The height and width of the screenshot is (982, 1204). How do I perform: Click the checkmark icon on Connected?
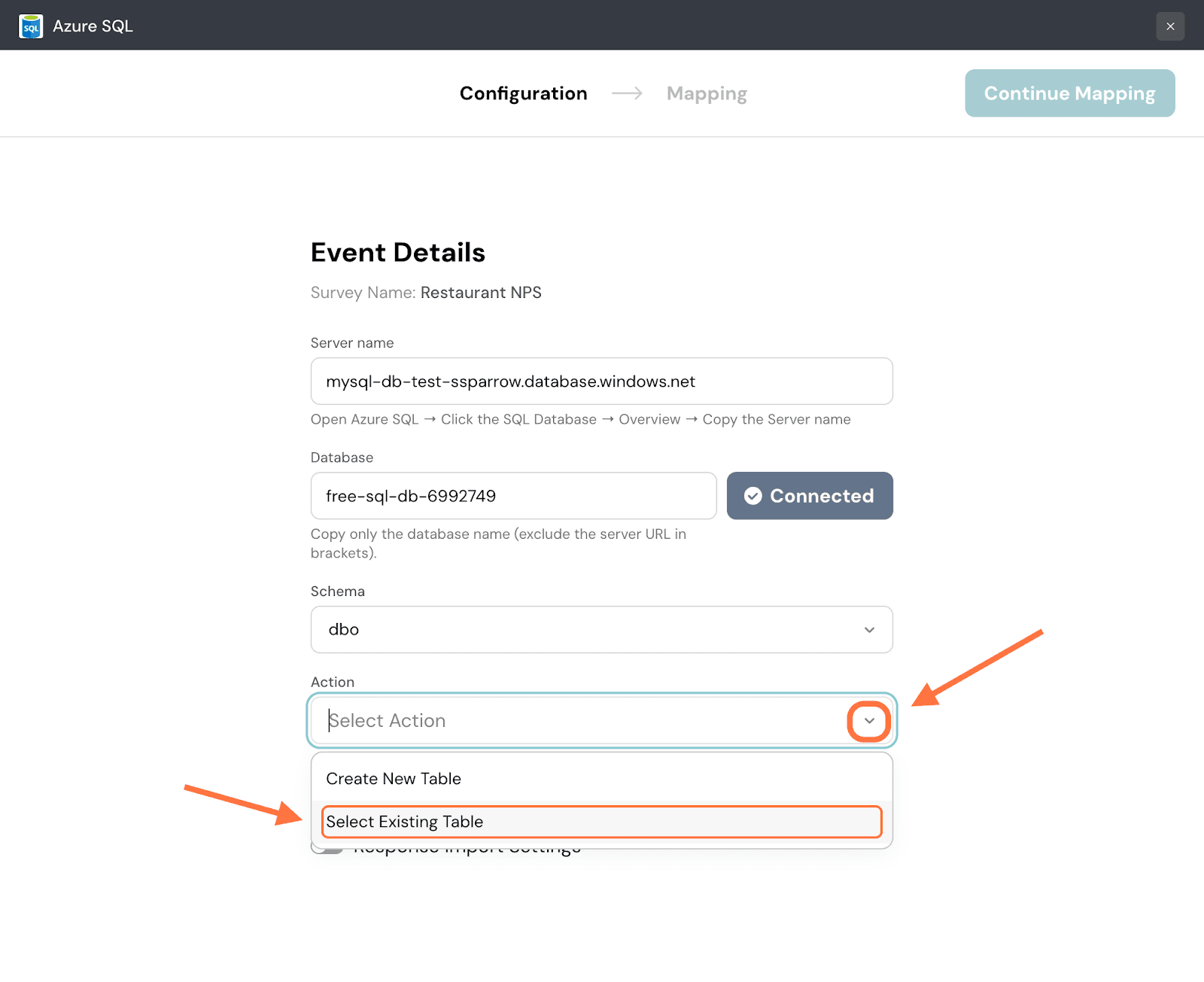[752, 496]
